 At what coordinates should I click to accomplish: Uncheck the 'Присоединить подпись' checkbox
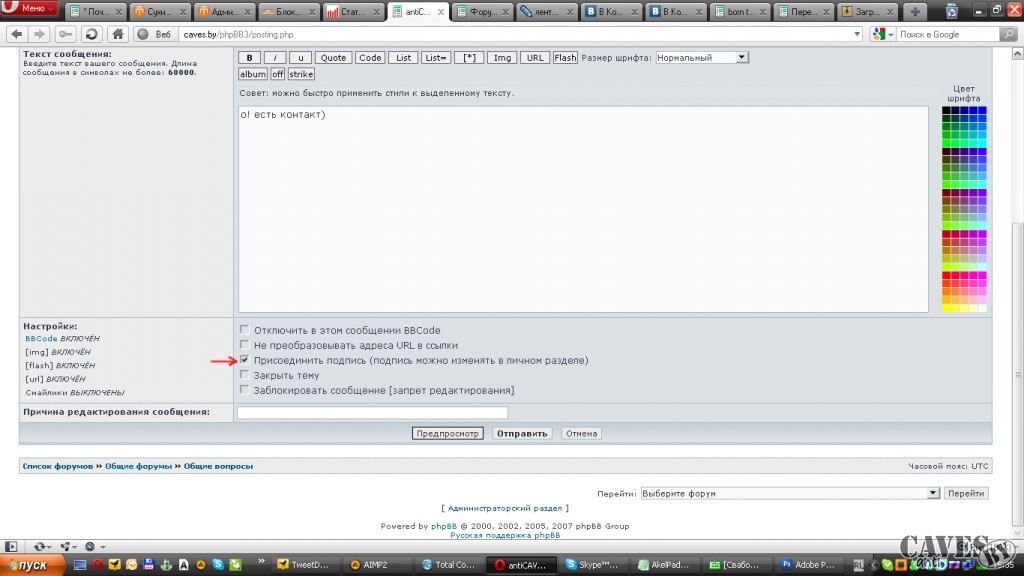(244, 360)
